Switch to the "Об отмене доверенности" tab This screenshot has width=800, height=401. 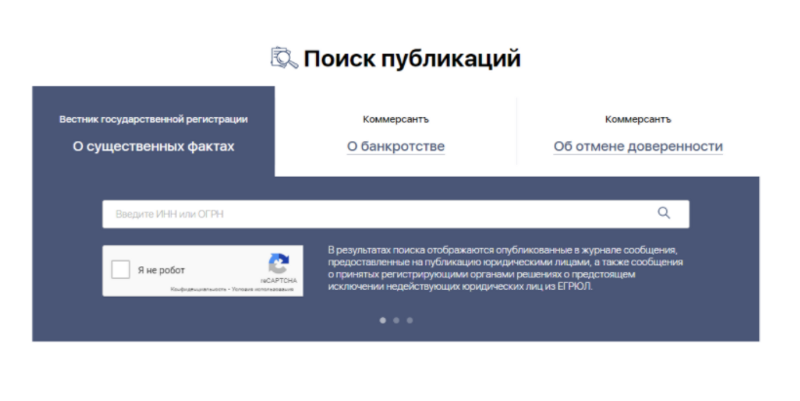pos(638,146)
